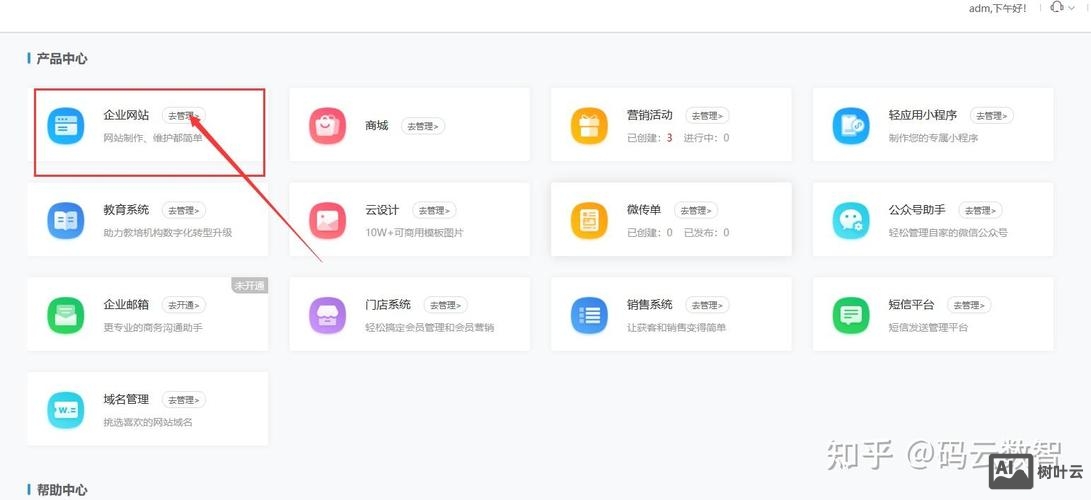This screenshot has height=500, width=1091.
Task: Open the 销售系统 list icon
Action: 589,315
